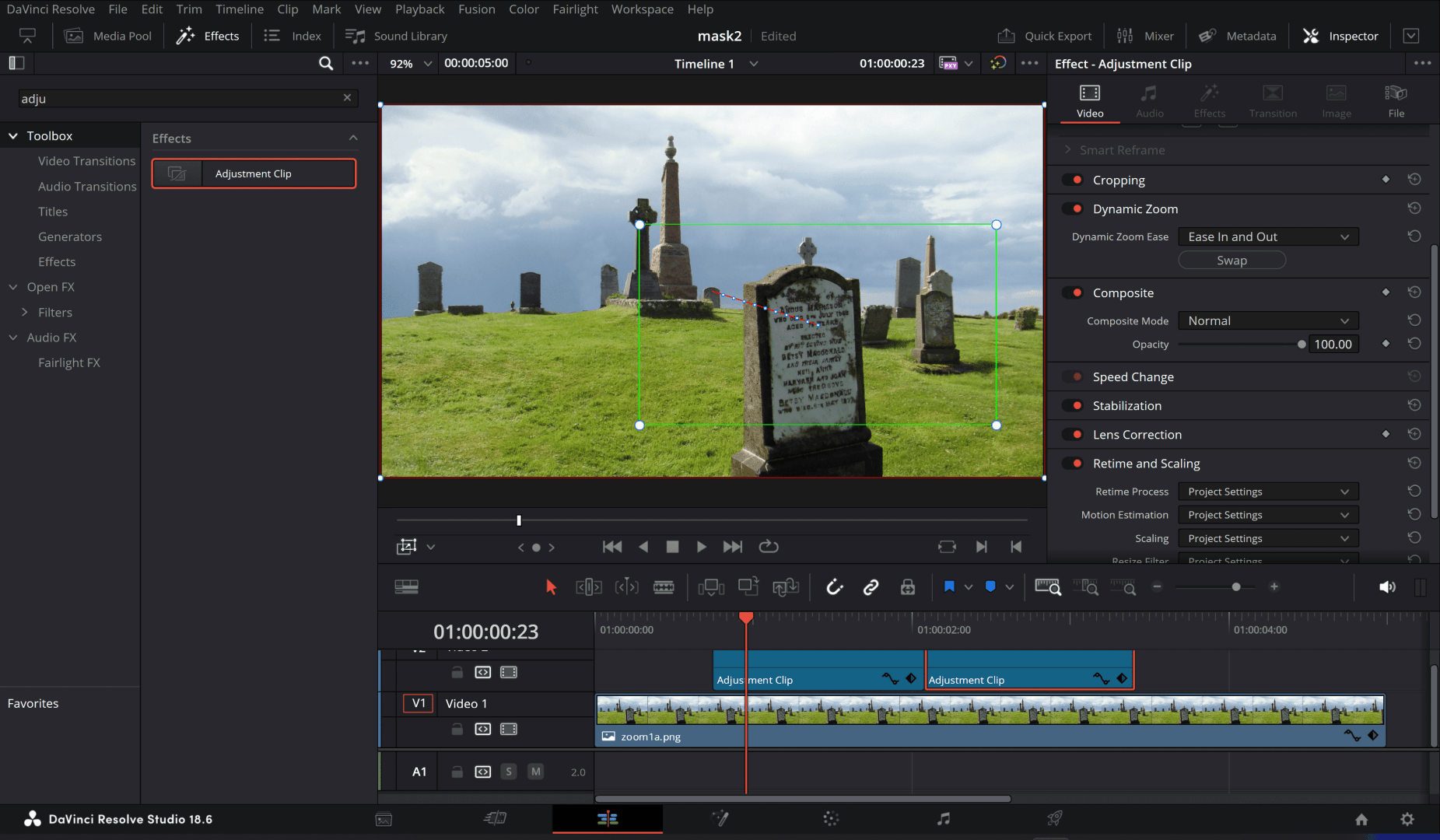Open the Fusion page icon
Image resolution: width=1440 pixels, height=840 pixels.
point(720,818)
